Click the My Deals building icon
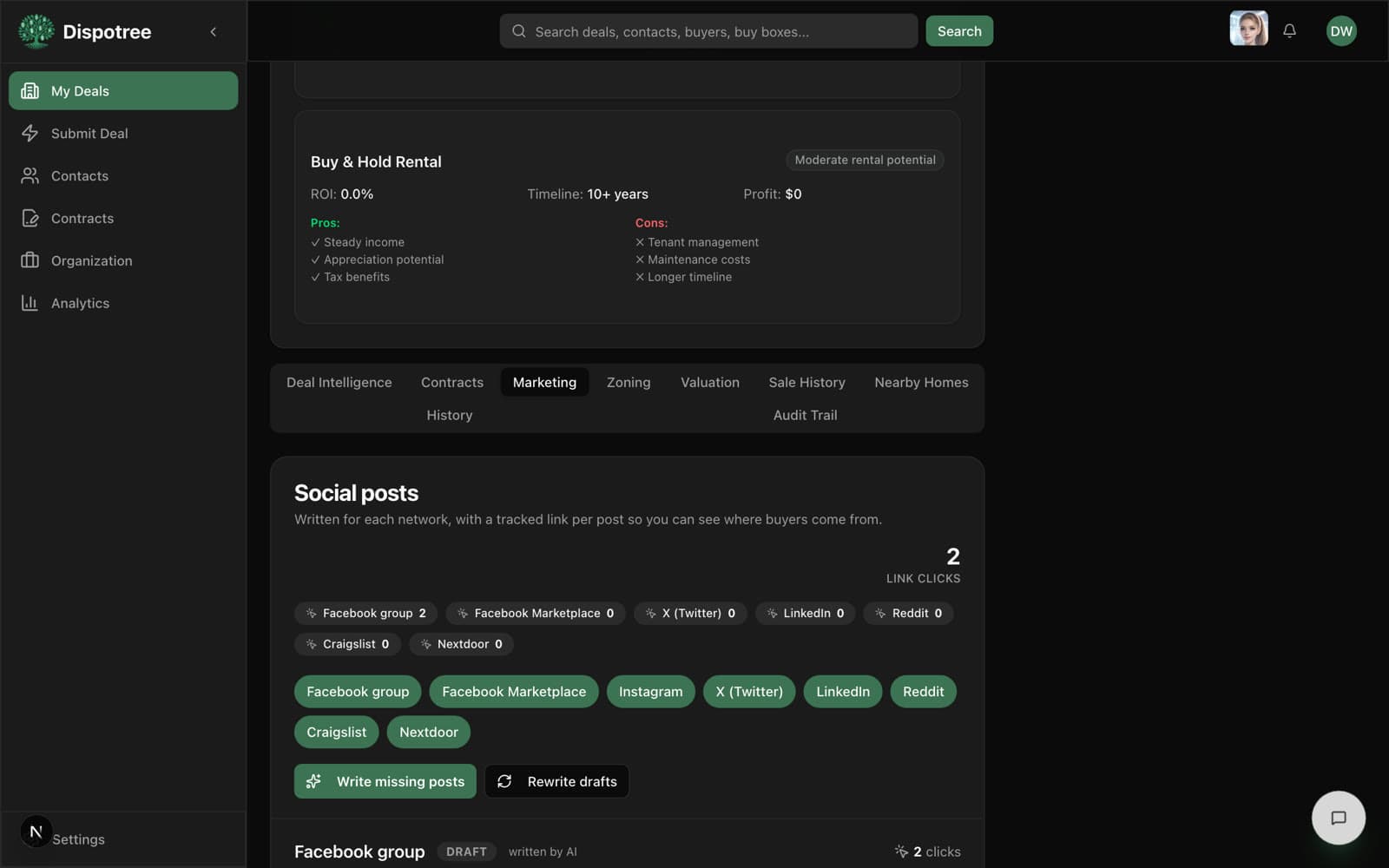The image size is (1389, 868). 30,90
